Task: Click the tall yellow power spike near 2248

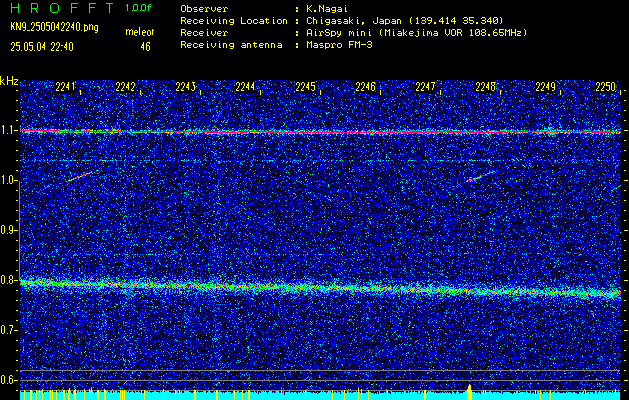Action: [469, 392]
